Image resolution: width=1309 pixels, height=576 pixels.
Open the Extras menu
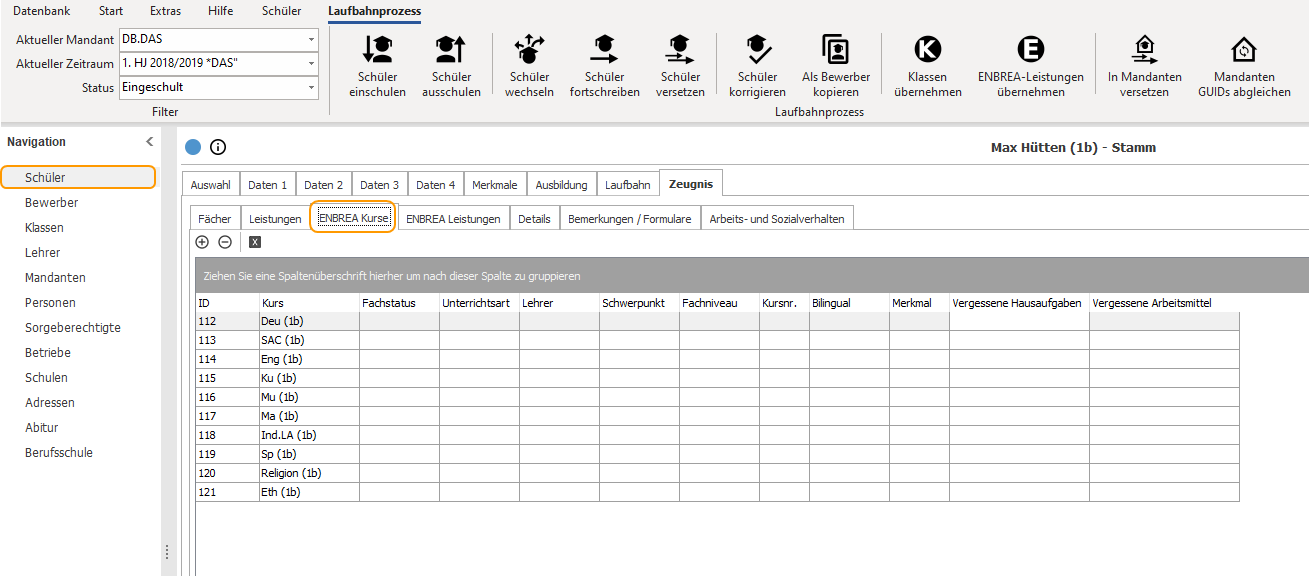tap(166, 11)
